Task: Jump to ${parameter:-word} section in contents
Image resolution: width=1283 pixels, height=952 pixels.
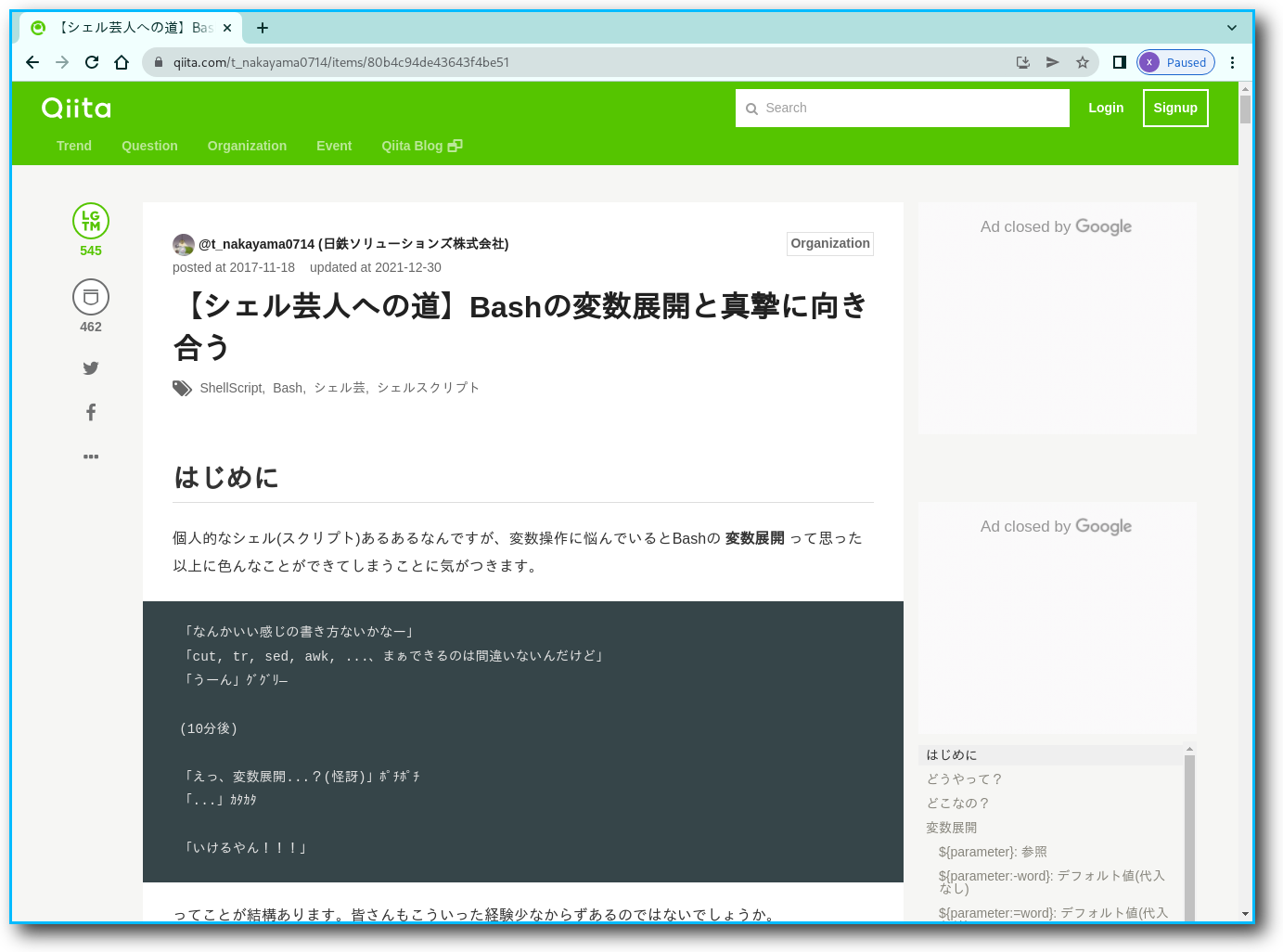Action: 1051,881
